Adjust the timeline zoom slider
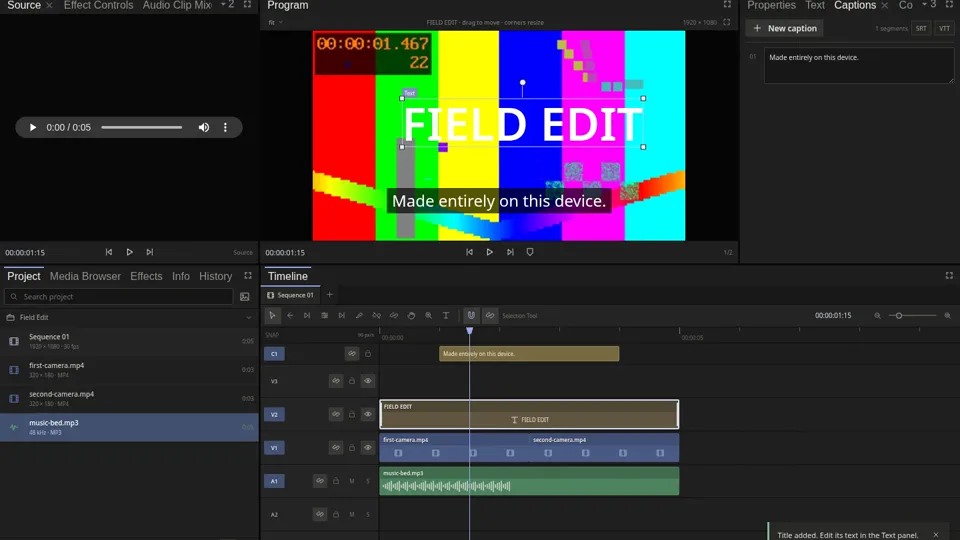 (912, 315)
